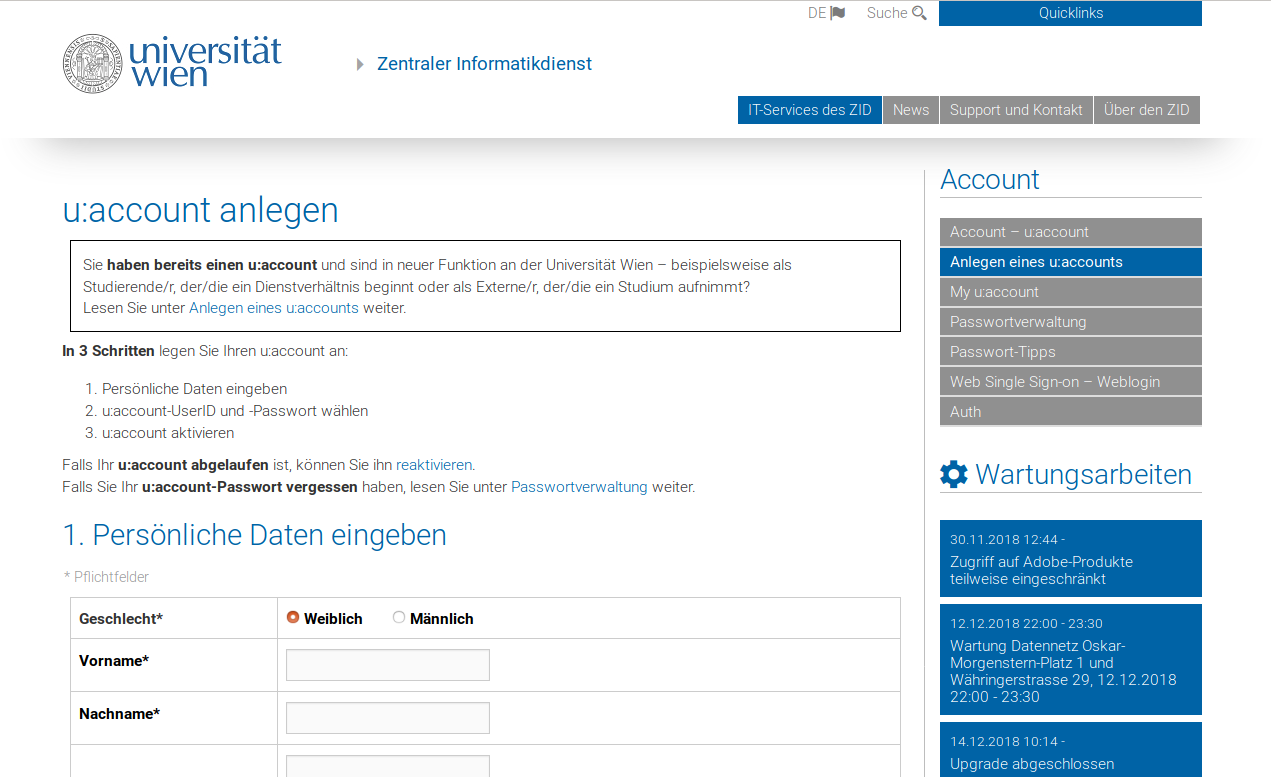Open IT-Services des ZID menu
The width and height of the screenshot is (1271, 777).
[810, 110]
